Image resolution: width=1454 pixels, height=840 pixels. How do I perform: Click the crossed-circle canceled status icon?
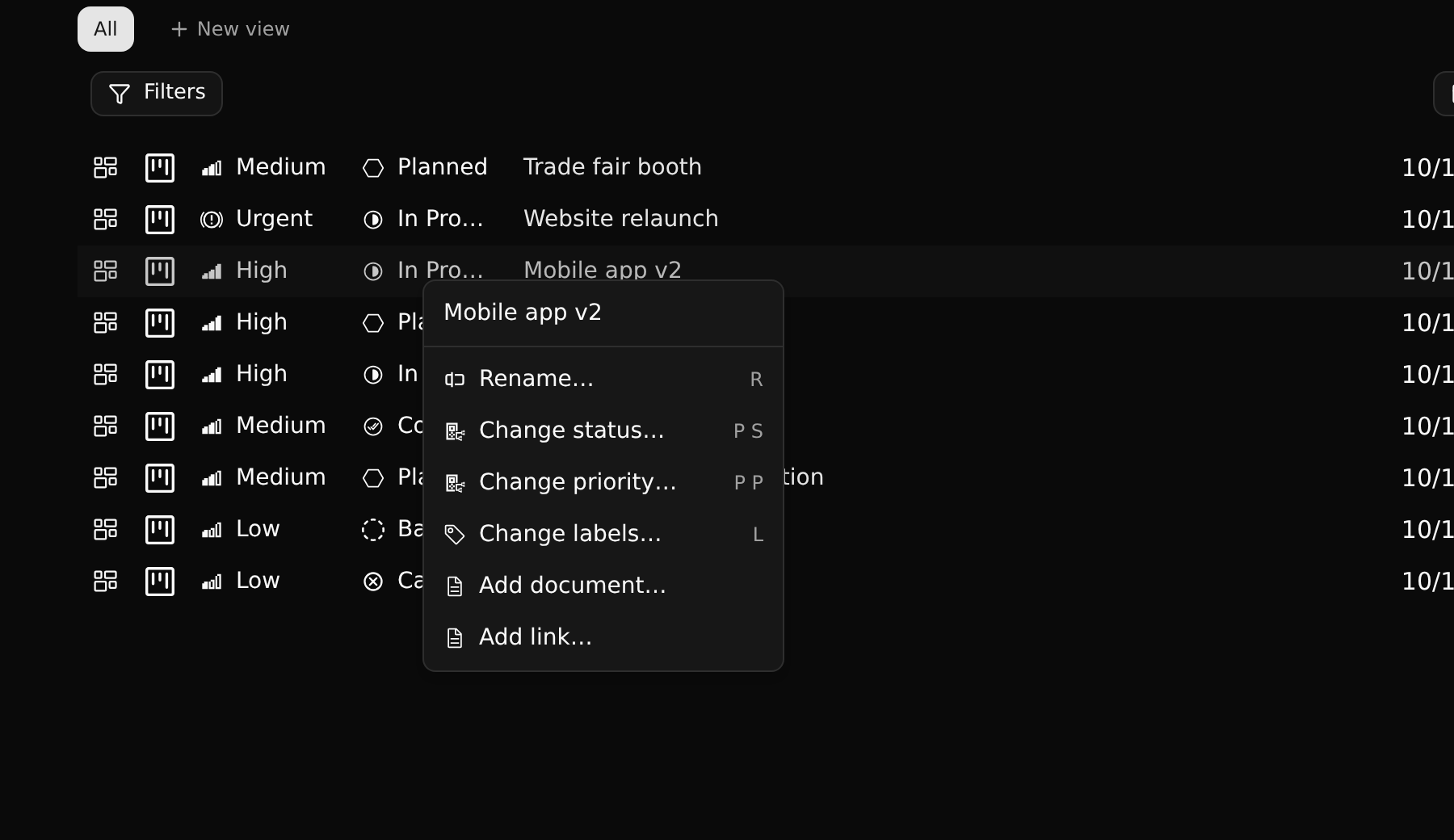coord(373,582)
